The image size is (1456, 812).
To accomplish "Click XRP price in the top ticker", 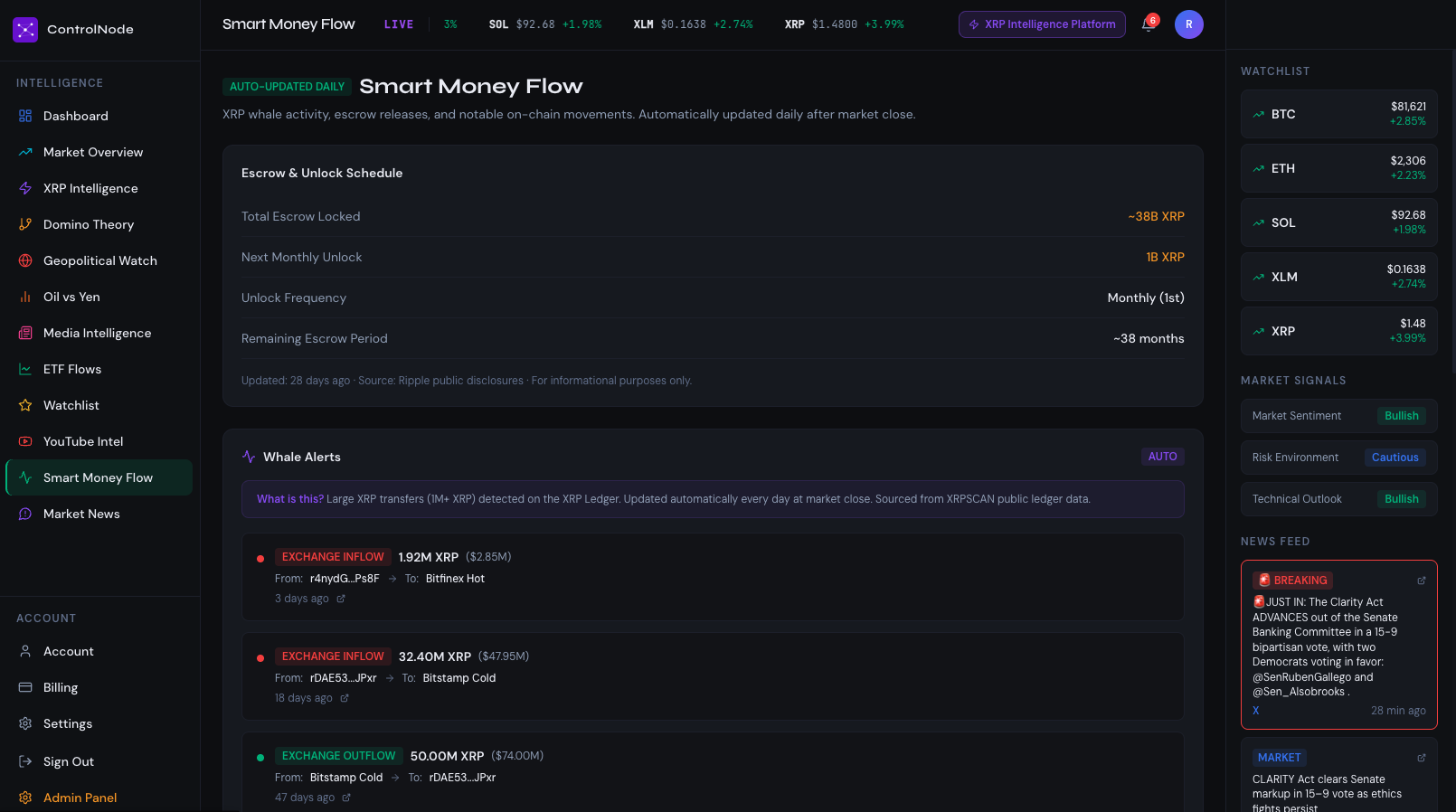I will [835, 24].
